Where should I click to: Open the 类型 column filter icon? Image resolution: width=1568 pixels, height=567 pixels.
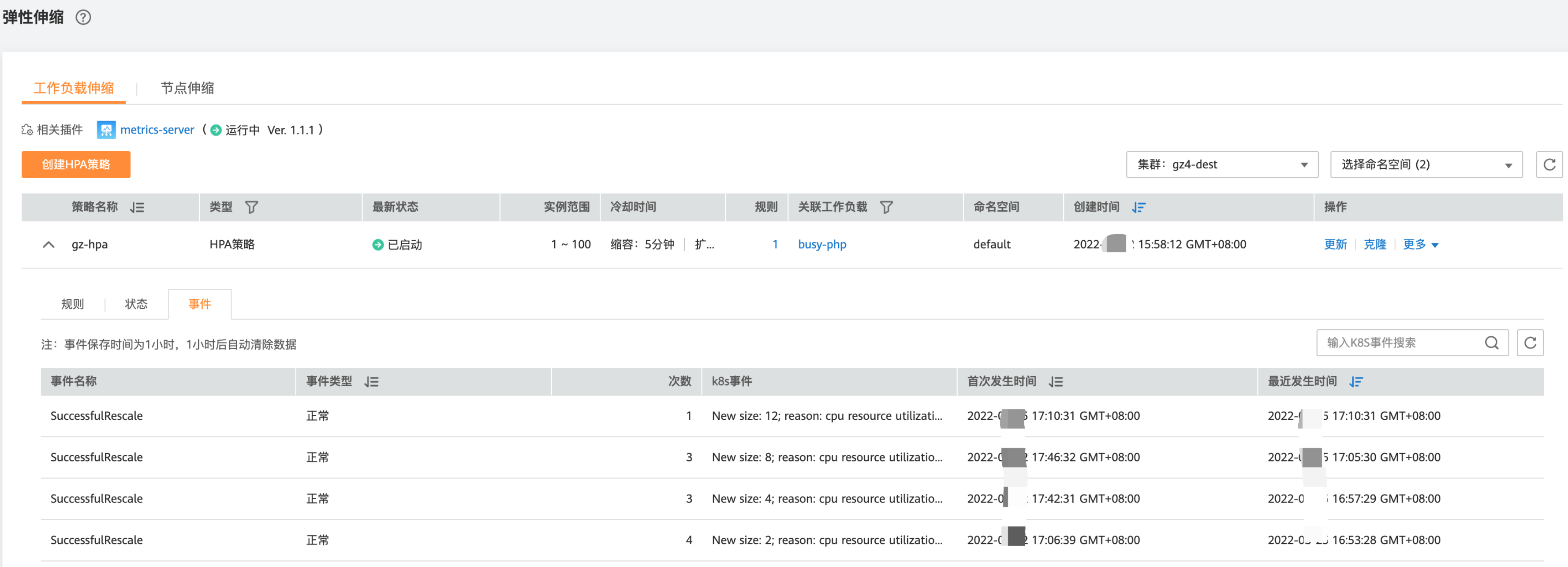[251, 208]
